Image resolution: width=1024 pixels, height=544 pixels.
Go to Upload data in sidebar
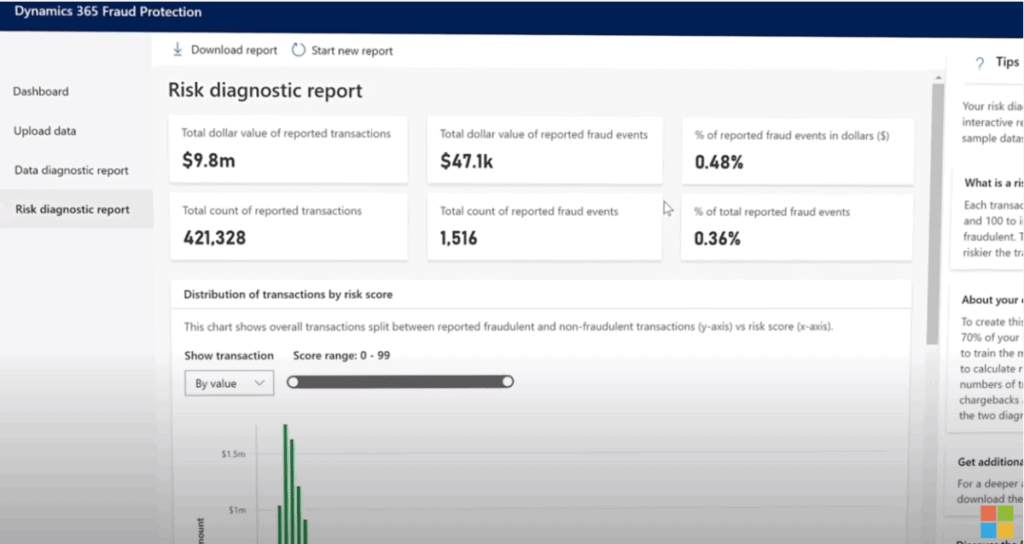(x=45, y=131)
